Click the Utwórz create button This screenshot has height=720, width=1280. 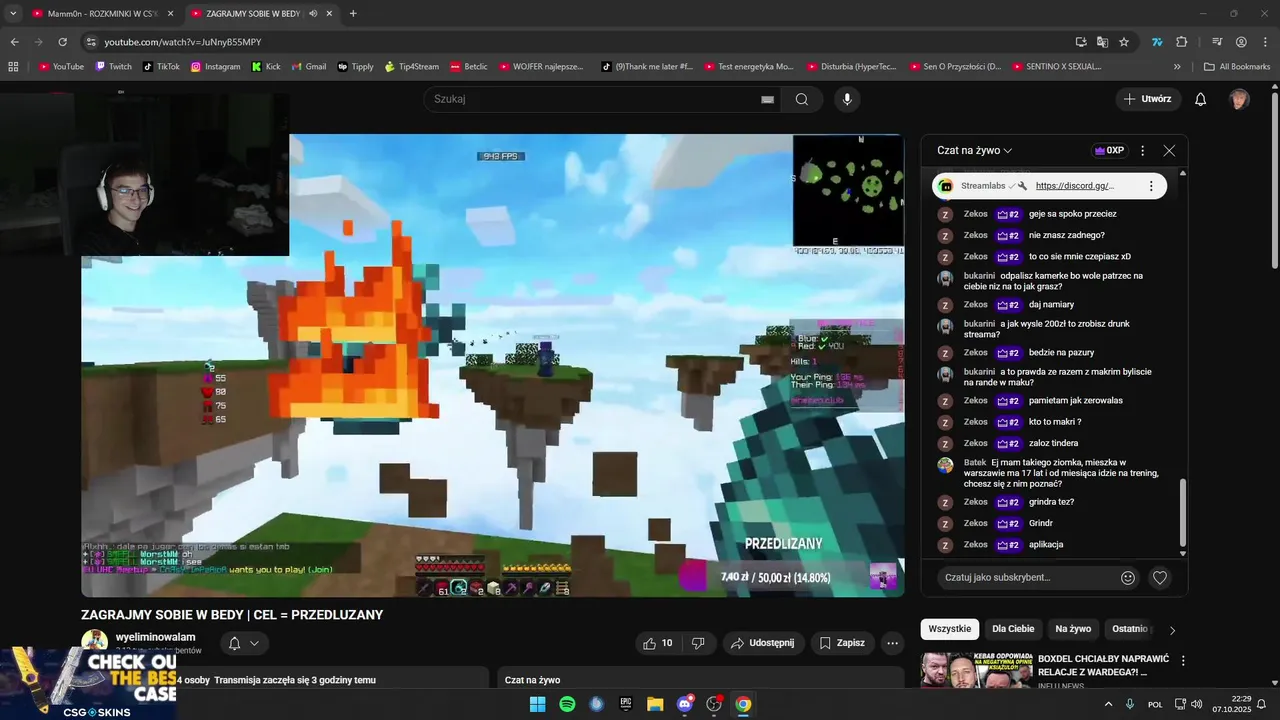pos(1148,99)
